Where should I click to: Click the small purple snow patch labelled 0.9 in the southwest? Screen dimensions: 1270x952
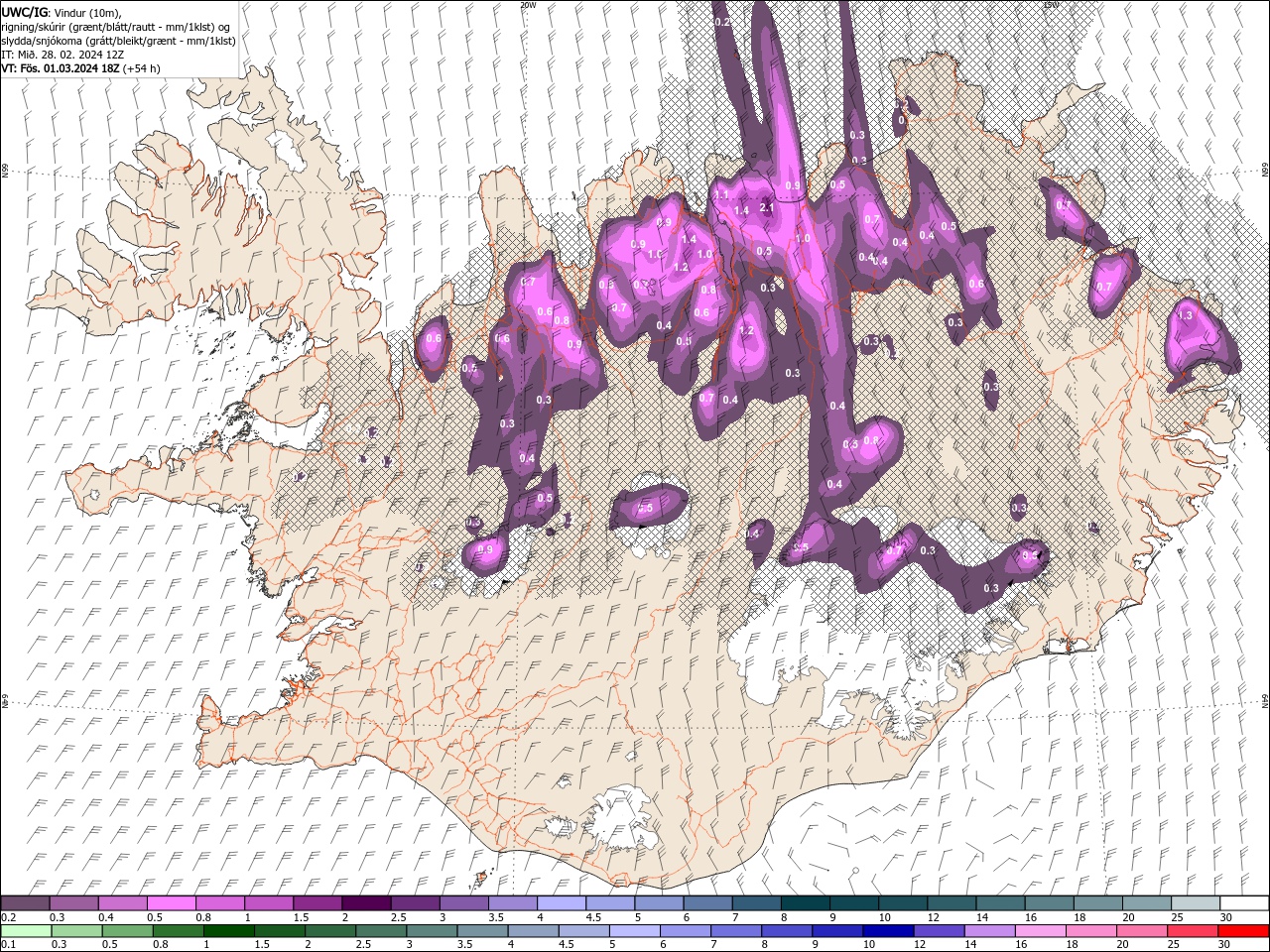click(486, 553)
